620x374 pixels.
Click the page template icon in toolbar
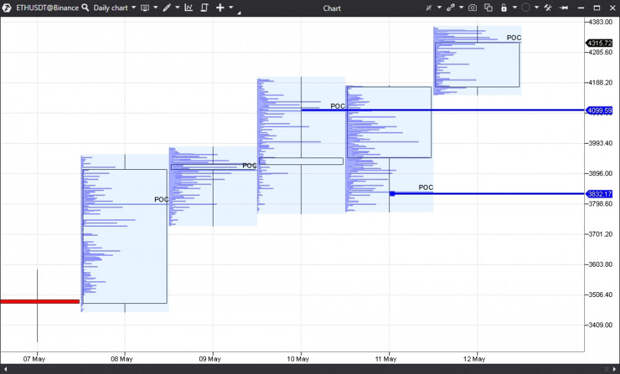pos(204,8)
